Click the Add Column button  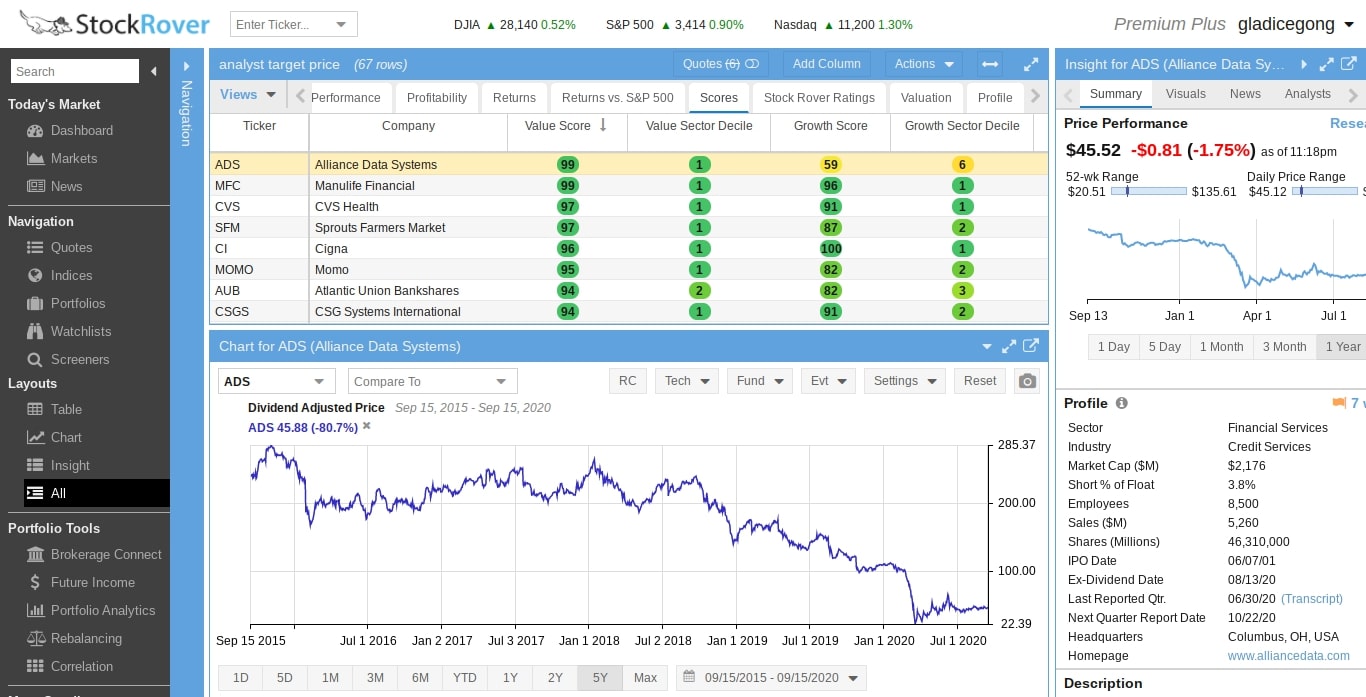826,64
